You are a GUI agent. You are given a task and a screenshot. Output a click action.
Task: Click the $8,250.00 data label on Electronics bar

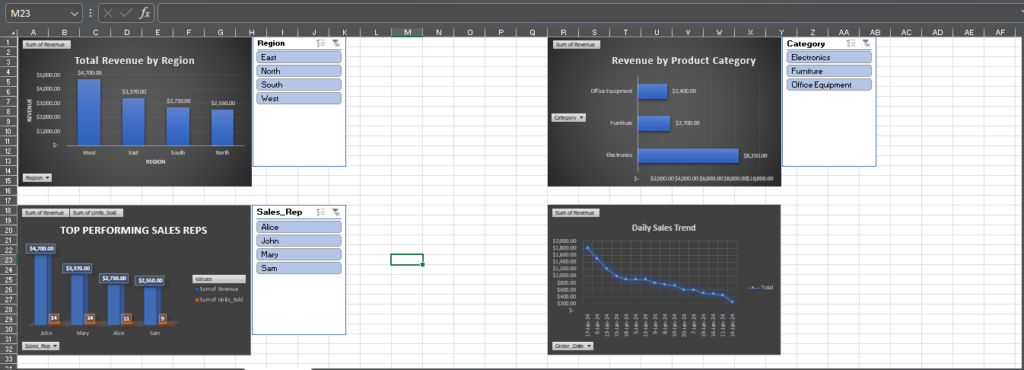(756, 156)
